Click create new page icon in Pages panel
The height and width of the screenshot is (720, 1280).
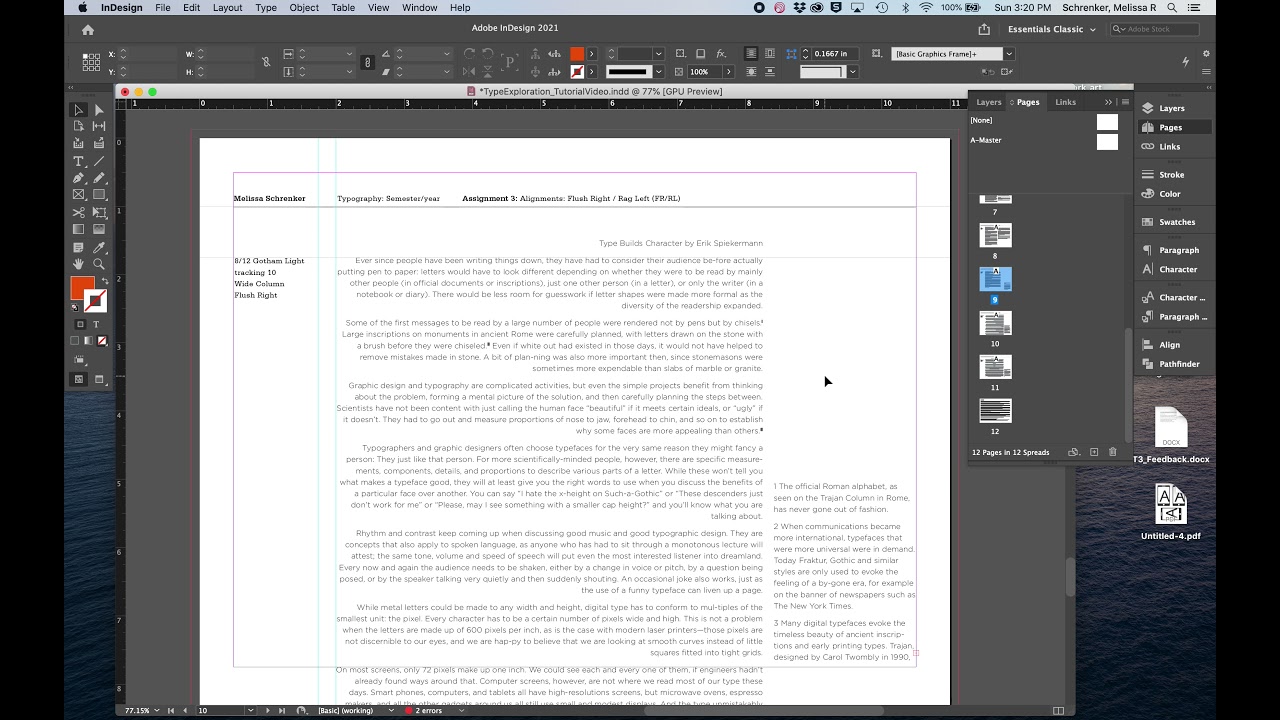[x=1094, y=452]
